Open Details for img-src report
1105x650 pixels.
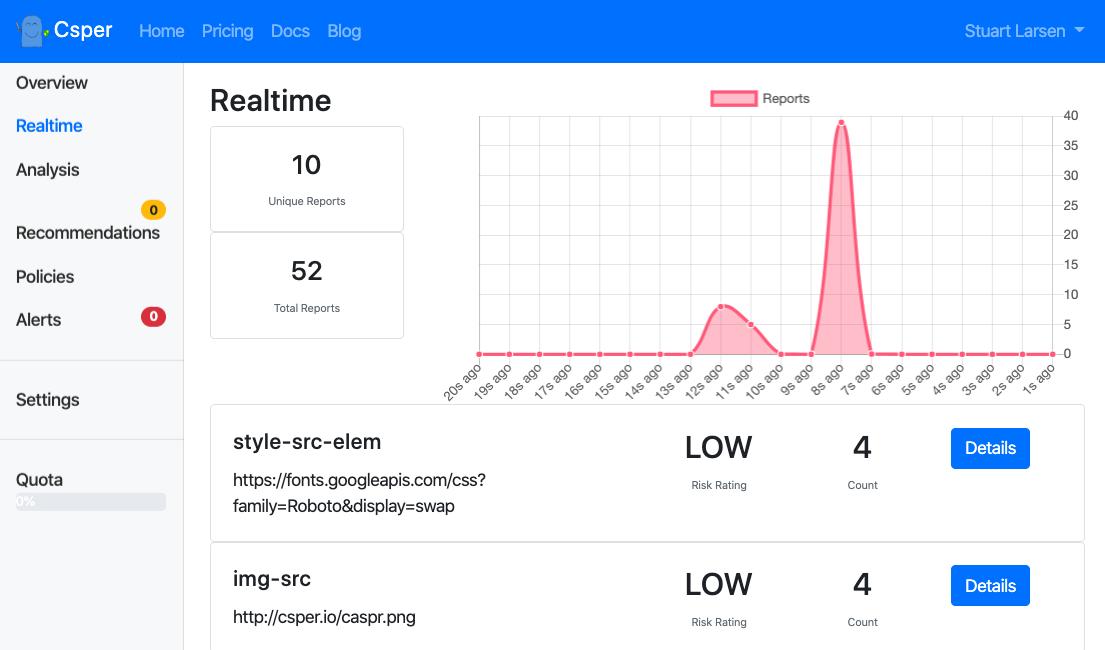pos(990,585)
